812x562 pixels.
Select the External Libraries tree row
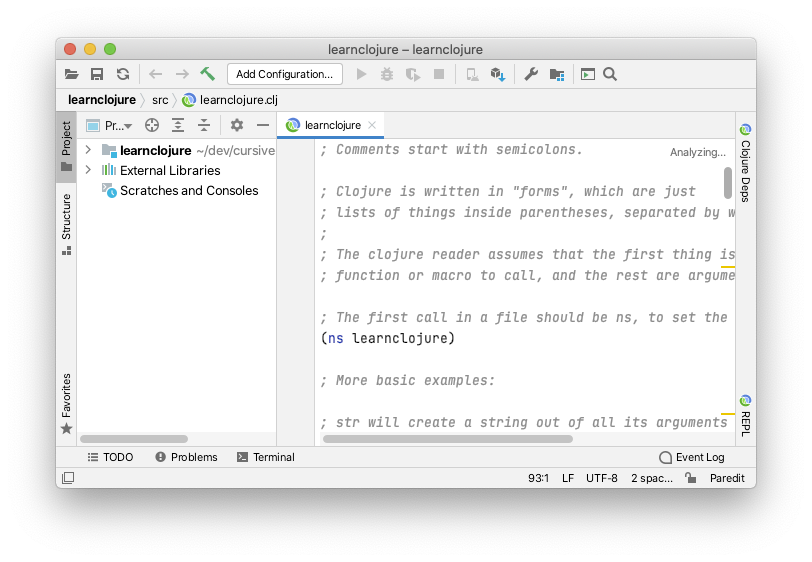(177, 170)
